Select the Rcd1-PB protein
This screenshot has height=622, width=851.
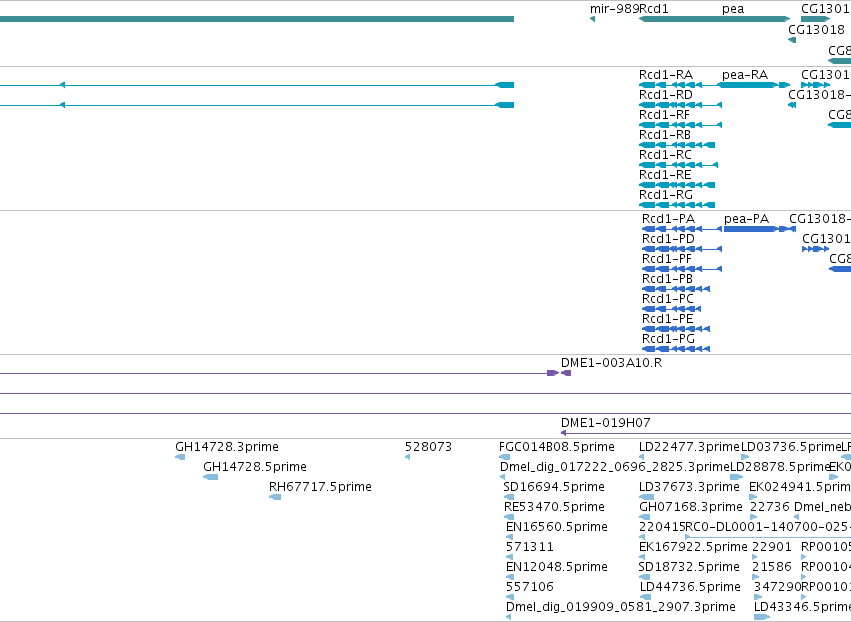[667, 280]
